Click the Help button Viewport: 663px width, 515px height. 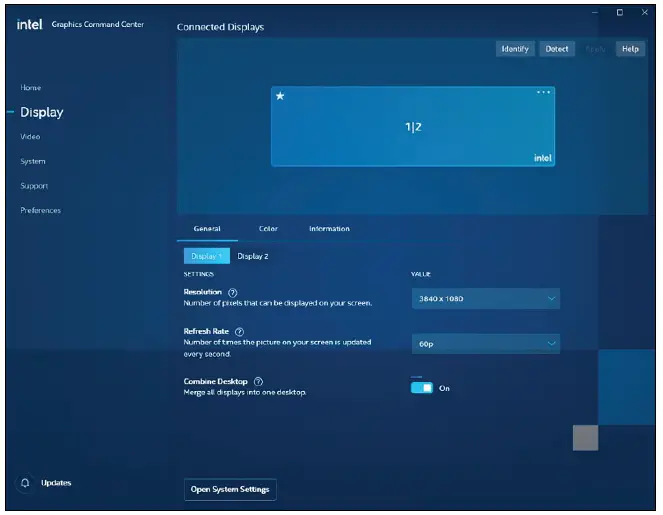[x=630, y=49]
